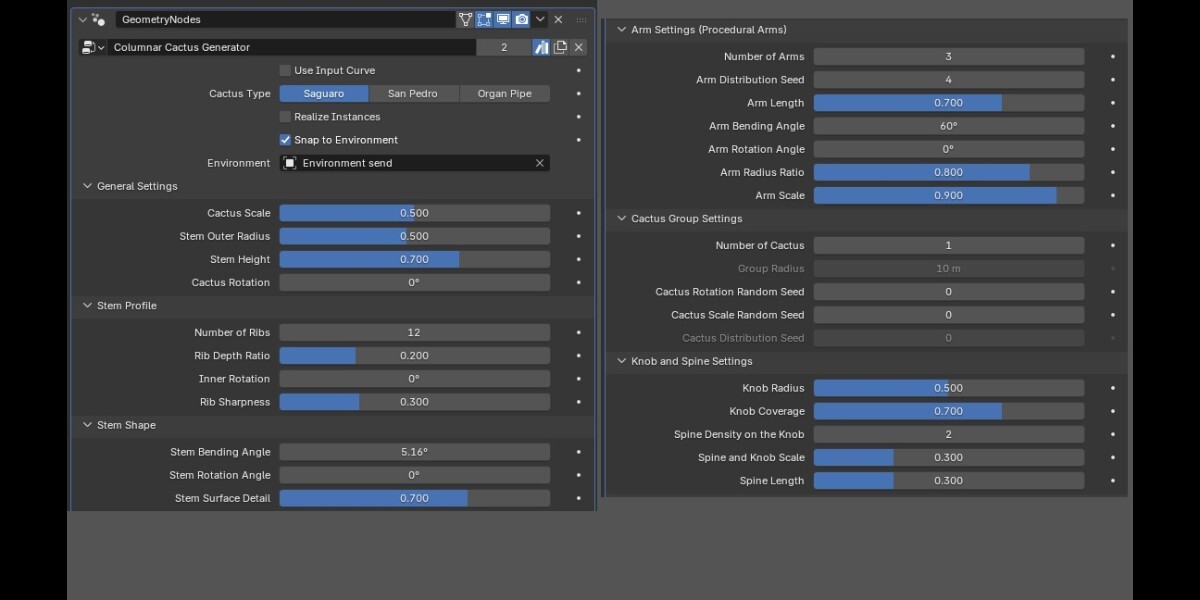Select San Pedro cactus type
The image size is (1200, 600).
(414, 94)
